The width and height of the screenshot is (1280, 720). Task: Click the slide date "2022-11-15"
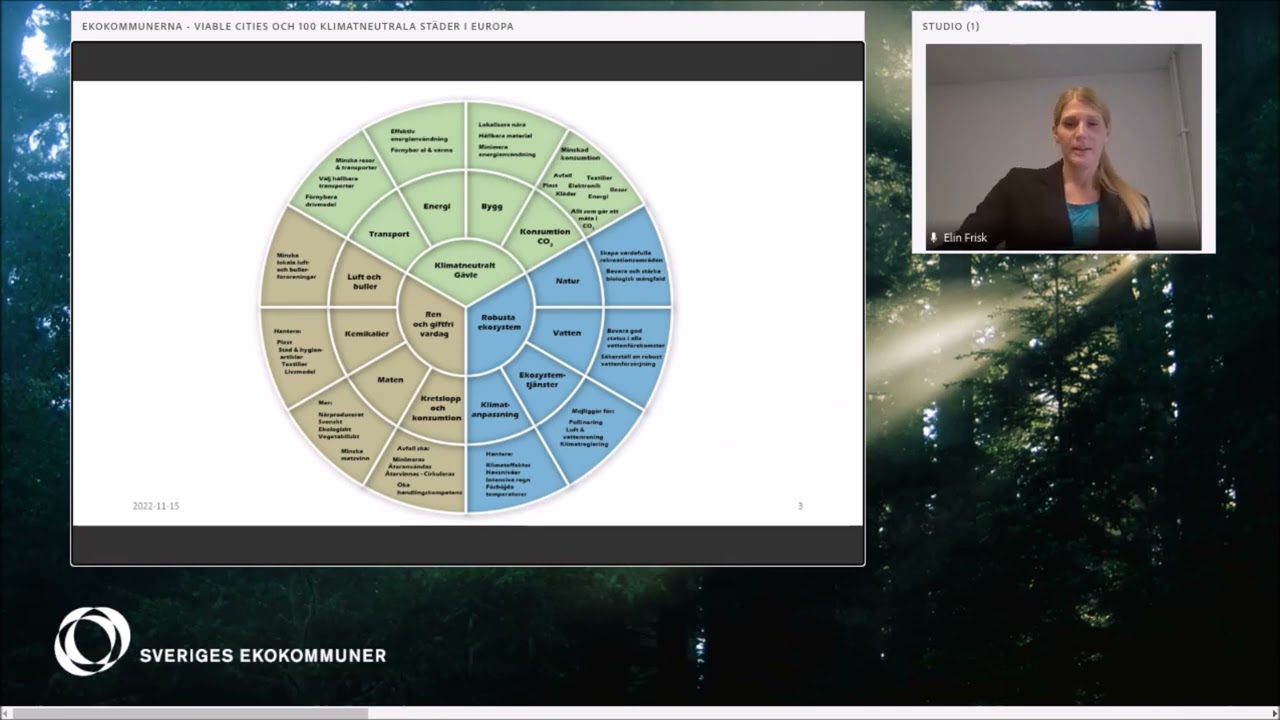(156, 506)
